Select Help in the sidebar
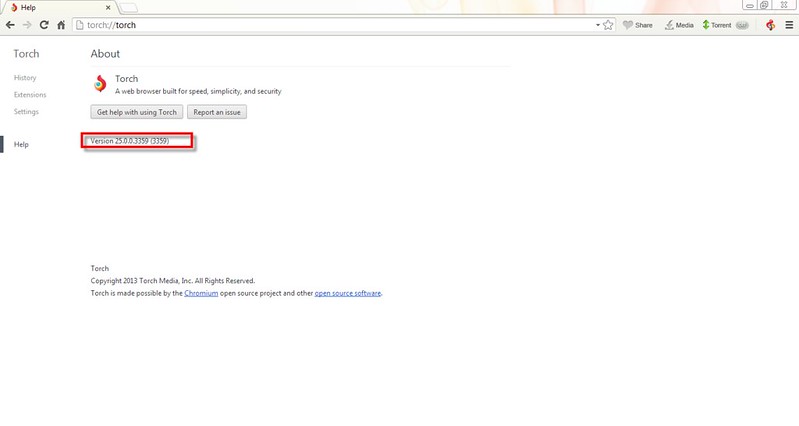Viewport: 799px width, 426px height. (21, 145)
